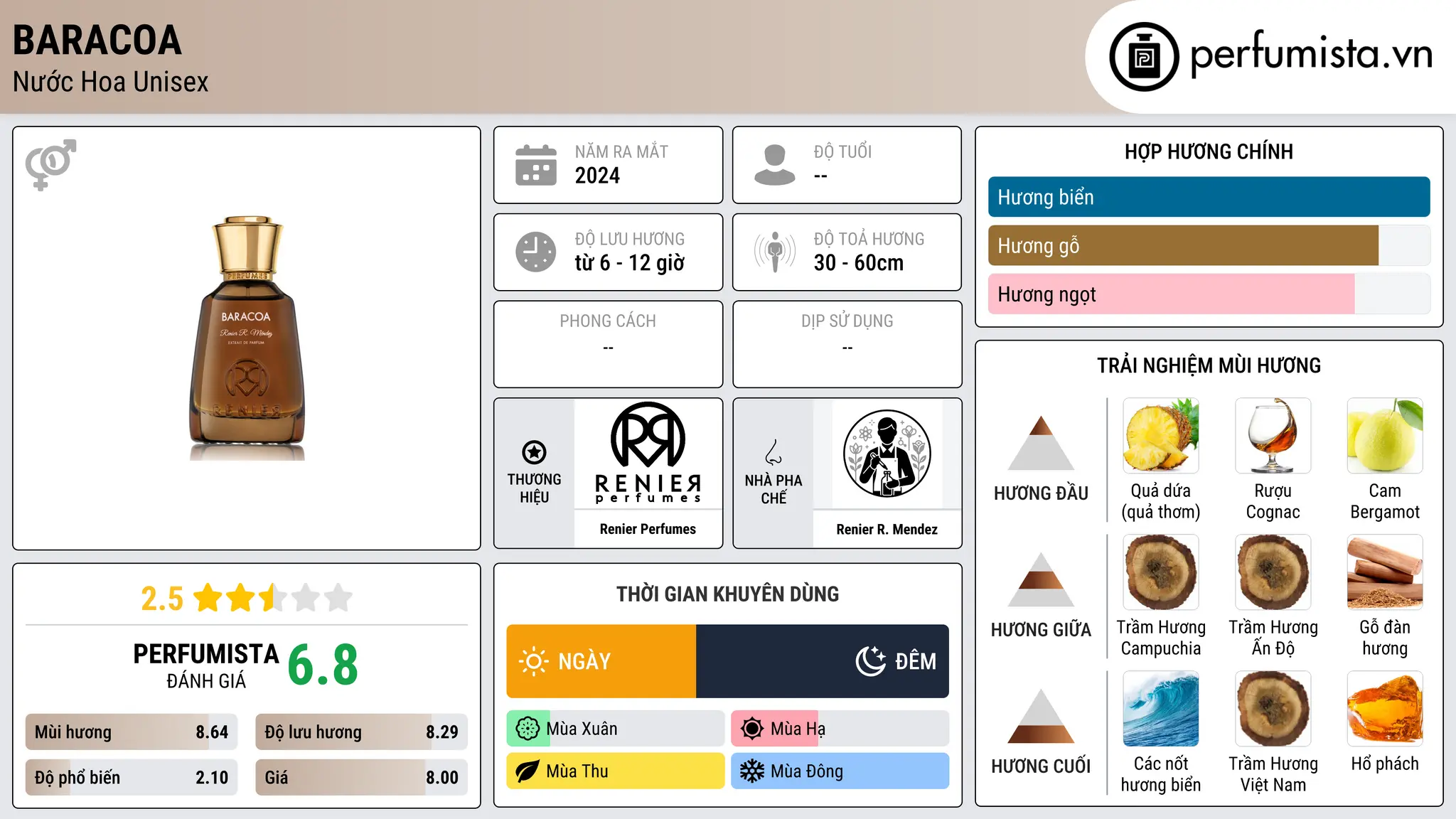The width and height of the screenshot is (1456, 819).
Task: Click the snowflake icon for Mùa Đông
Action: (752, 771)
